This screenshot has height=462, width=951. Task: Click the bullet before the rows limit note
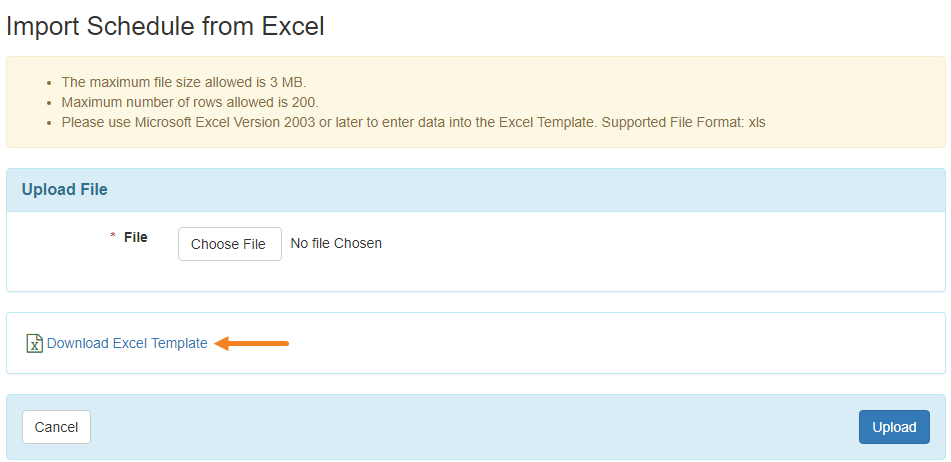tap(49, 103)
